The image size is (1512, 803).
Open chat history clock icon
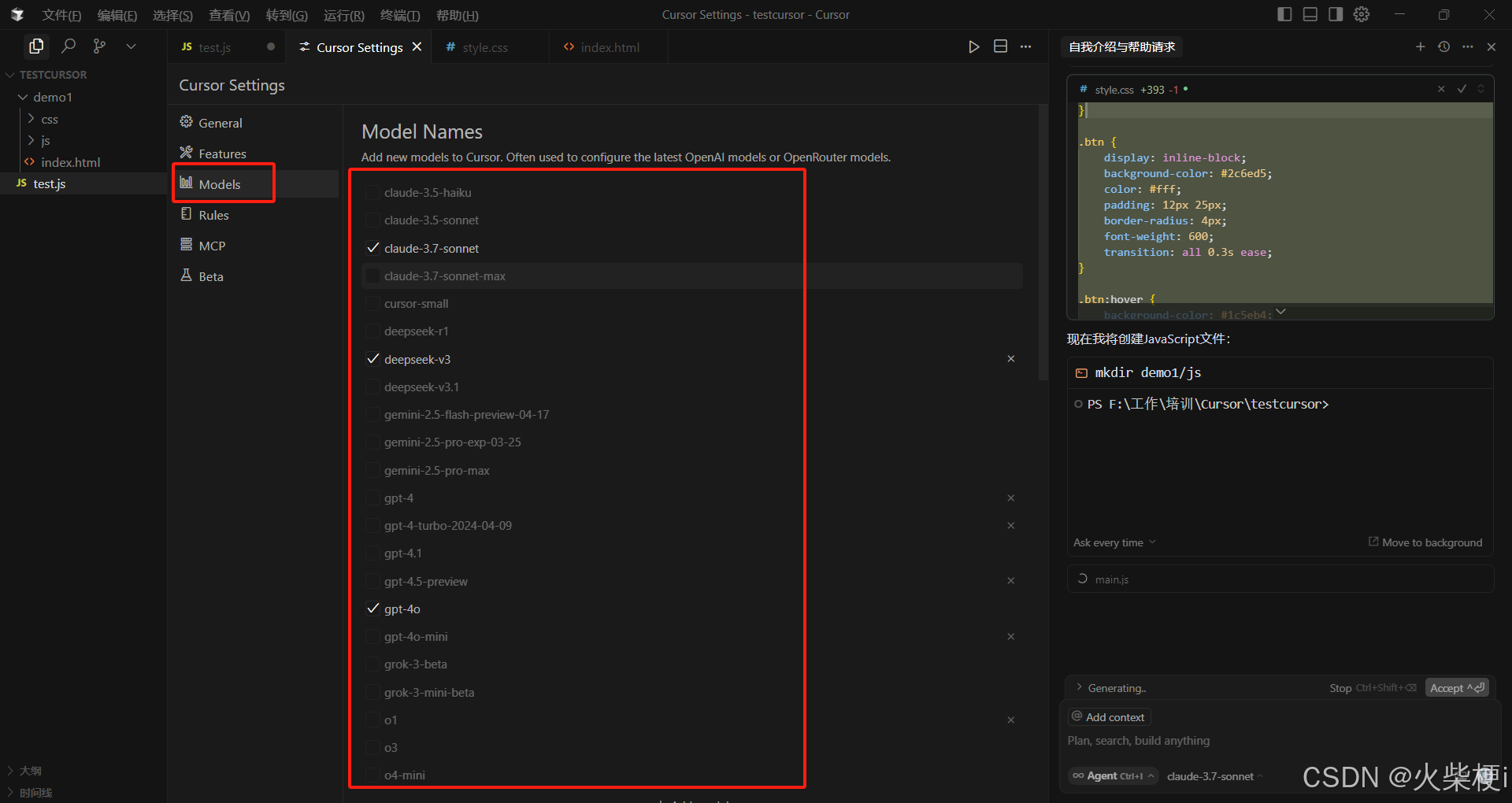[x=1444, y=46]
